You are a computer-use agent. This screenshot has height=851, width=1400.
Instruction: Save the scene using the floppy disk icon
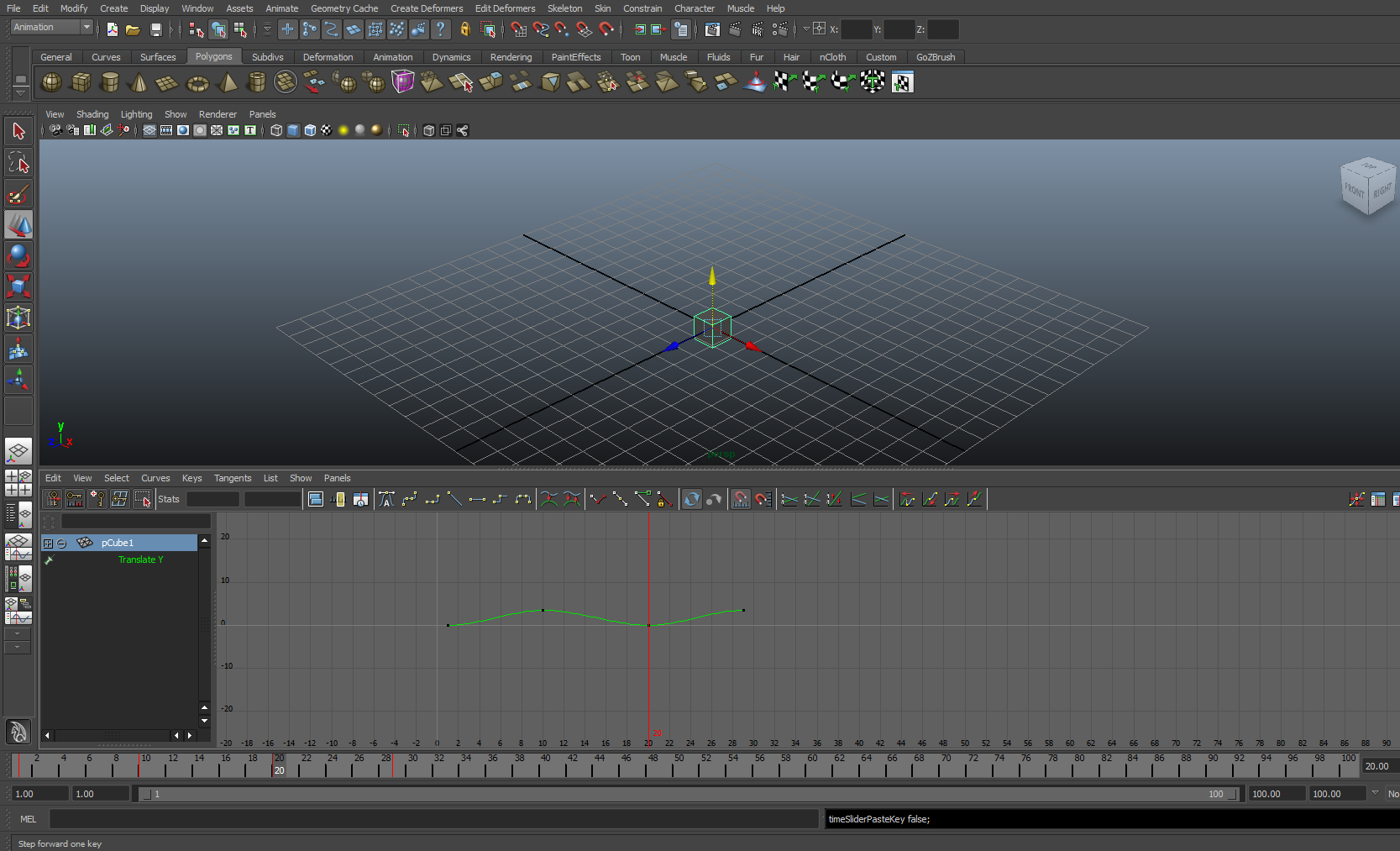[155, 29]
